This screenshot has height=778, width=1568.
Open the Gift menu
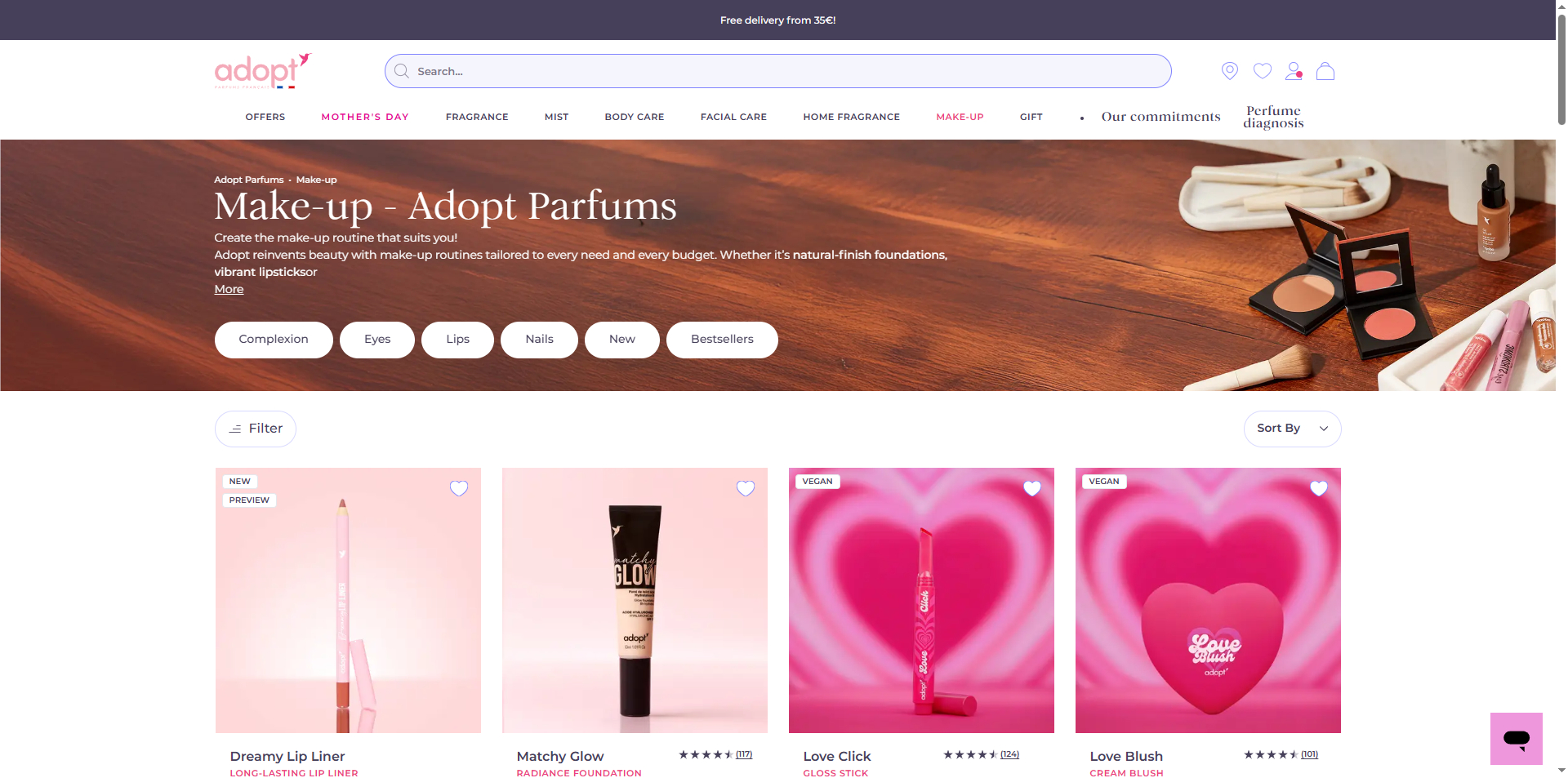[x=1031, y=117]
